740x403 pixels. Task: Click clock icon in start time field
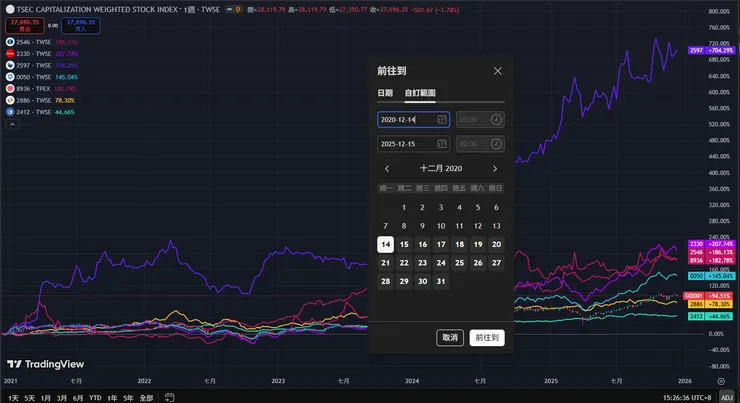click(496, 119)
